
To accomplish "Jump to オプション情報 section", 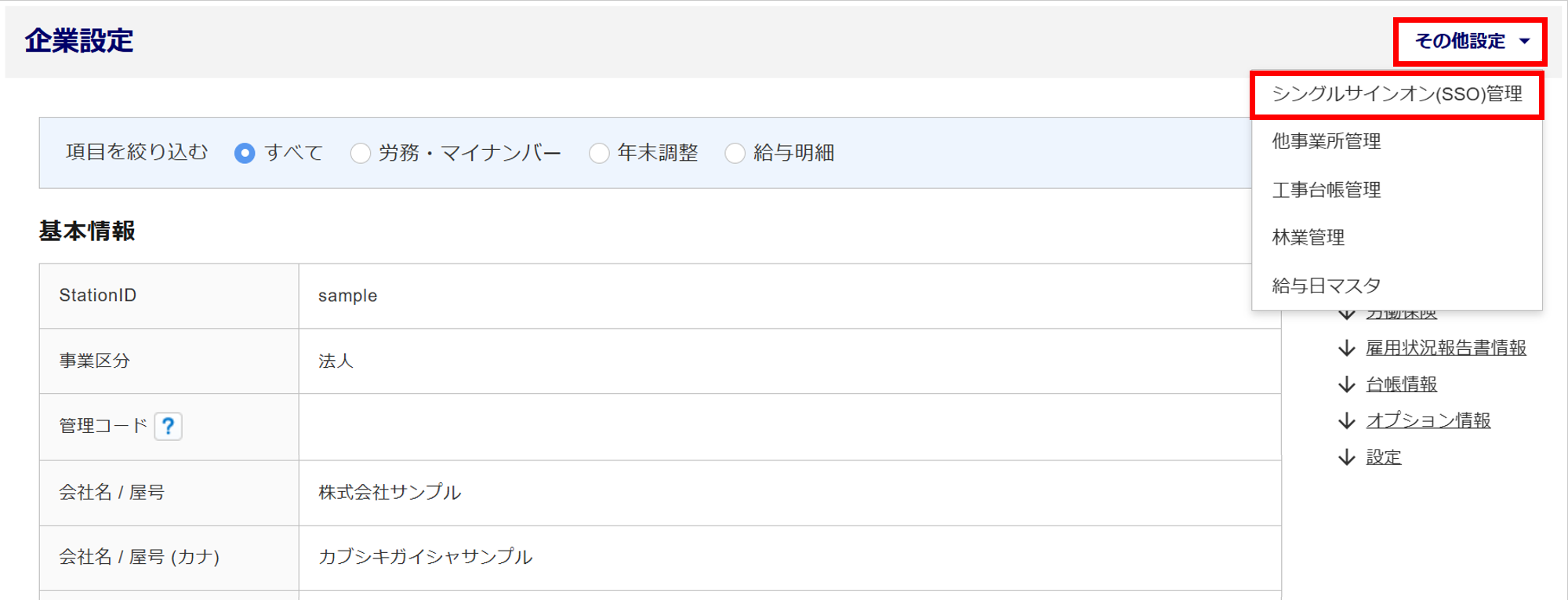I will (x=1428, y=421).
